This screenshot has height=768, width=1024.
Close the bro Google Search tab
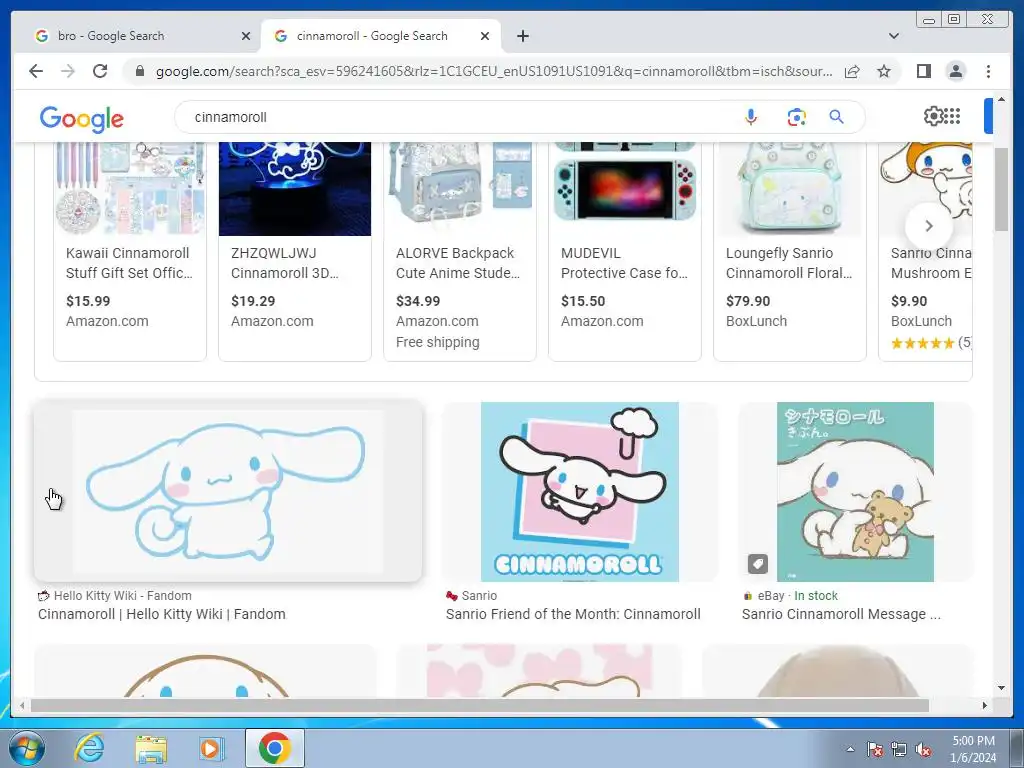click(246, 36)
